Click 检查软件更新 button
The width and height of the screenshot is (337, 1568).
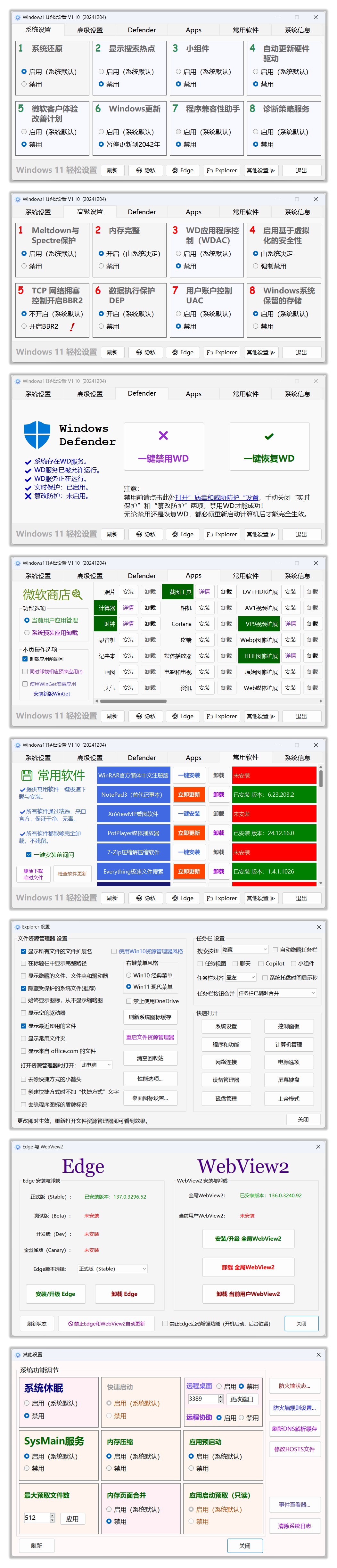coord(72,874)
